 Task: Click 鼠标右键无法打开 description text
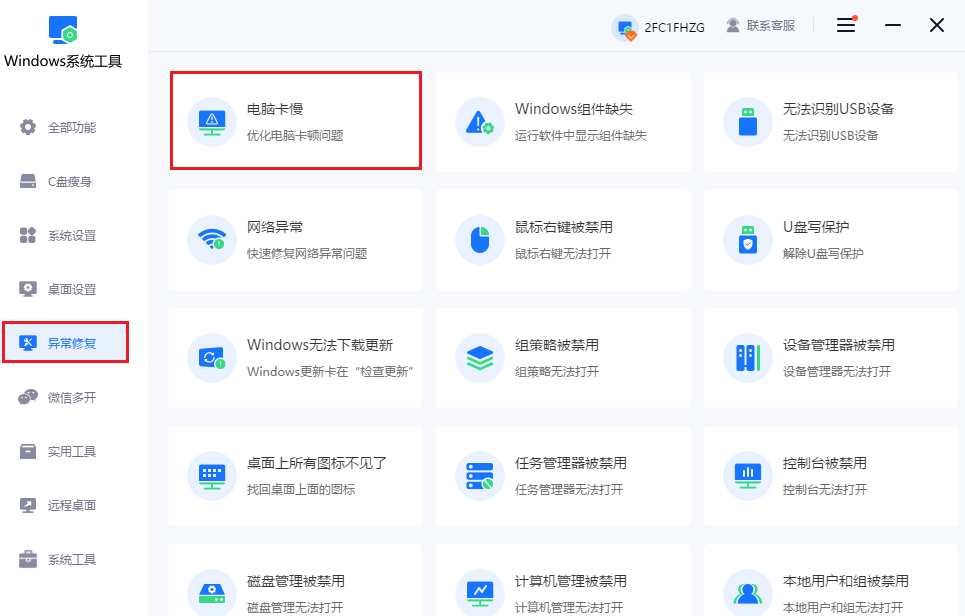[x=563, y=254]
